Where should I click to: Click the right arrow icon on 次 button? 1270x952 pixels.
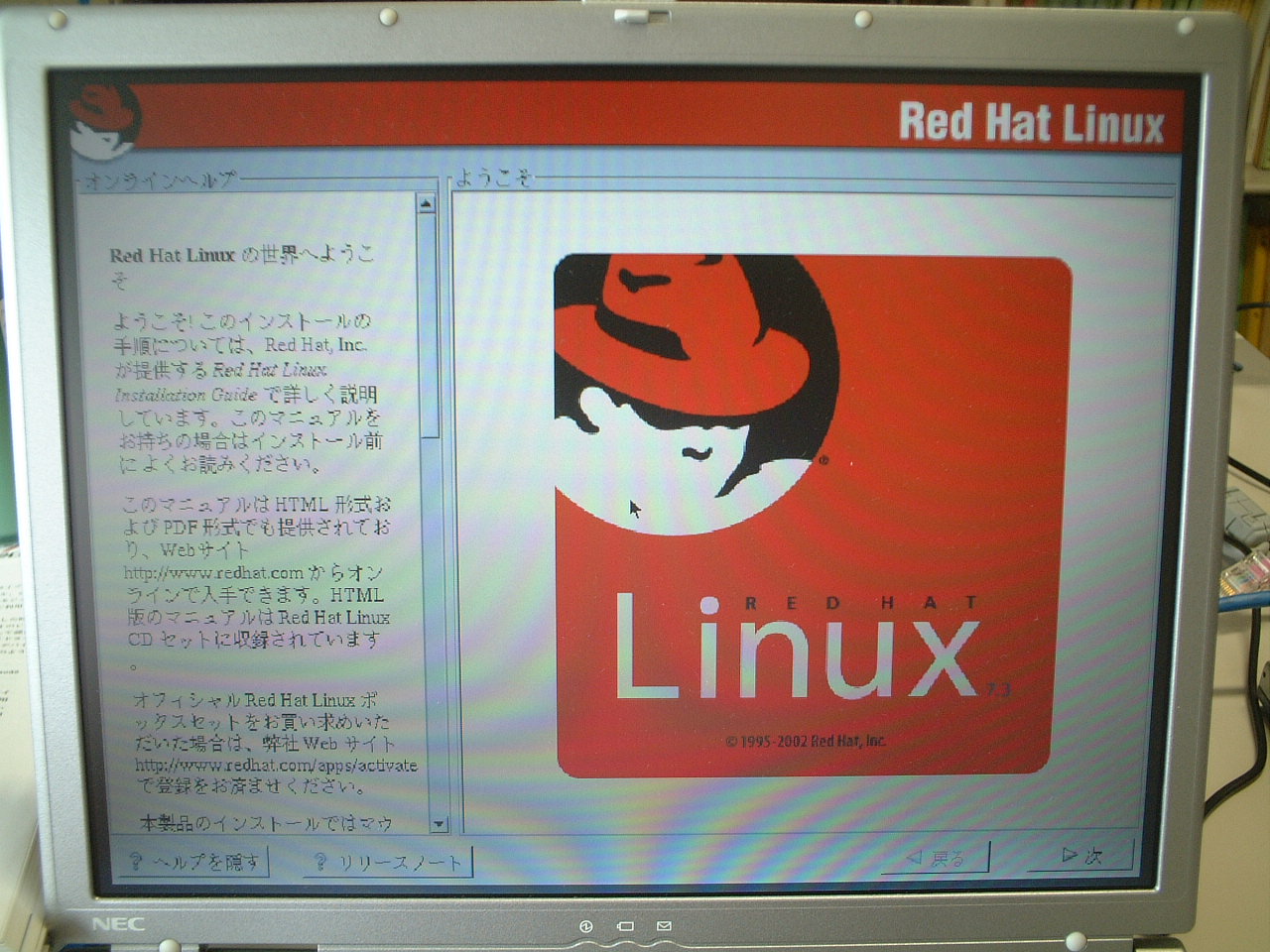[x=1069, y=855]
